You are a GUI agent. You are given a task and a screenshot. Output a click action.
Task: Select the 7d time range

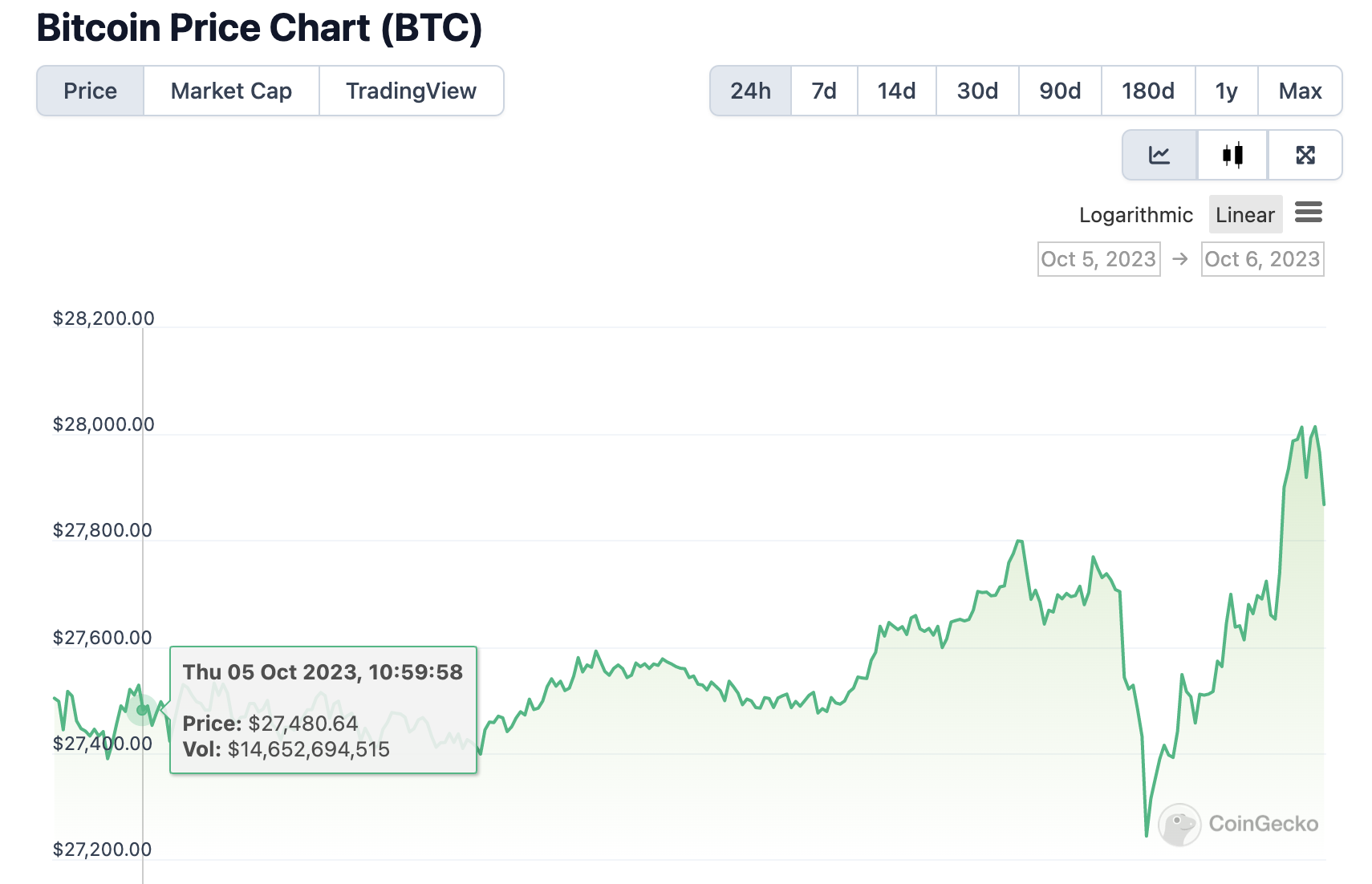click(824, 91)
